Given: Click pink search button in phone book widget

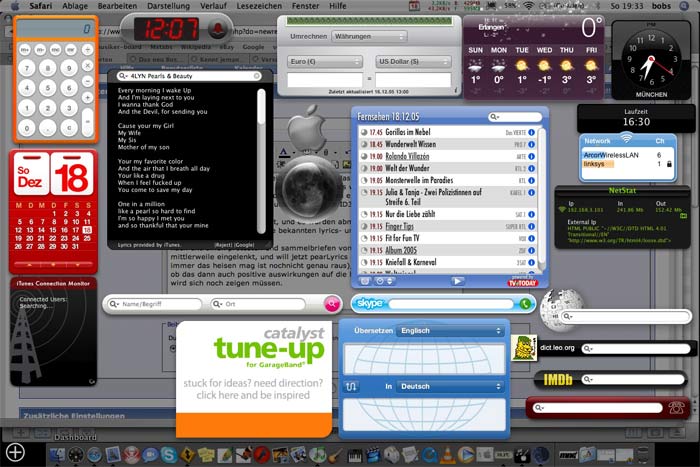Looking at the screenshot, I should [x=332, y=304].
